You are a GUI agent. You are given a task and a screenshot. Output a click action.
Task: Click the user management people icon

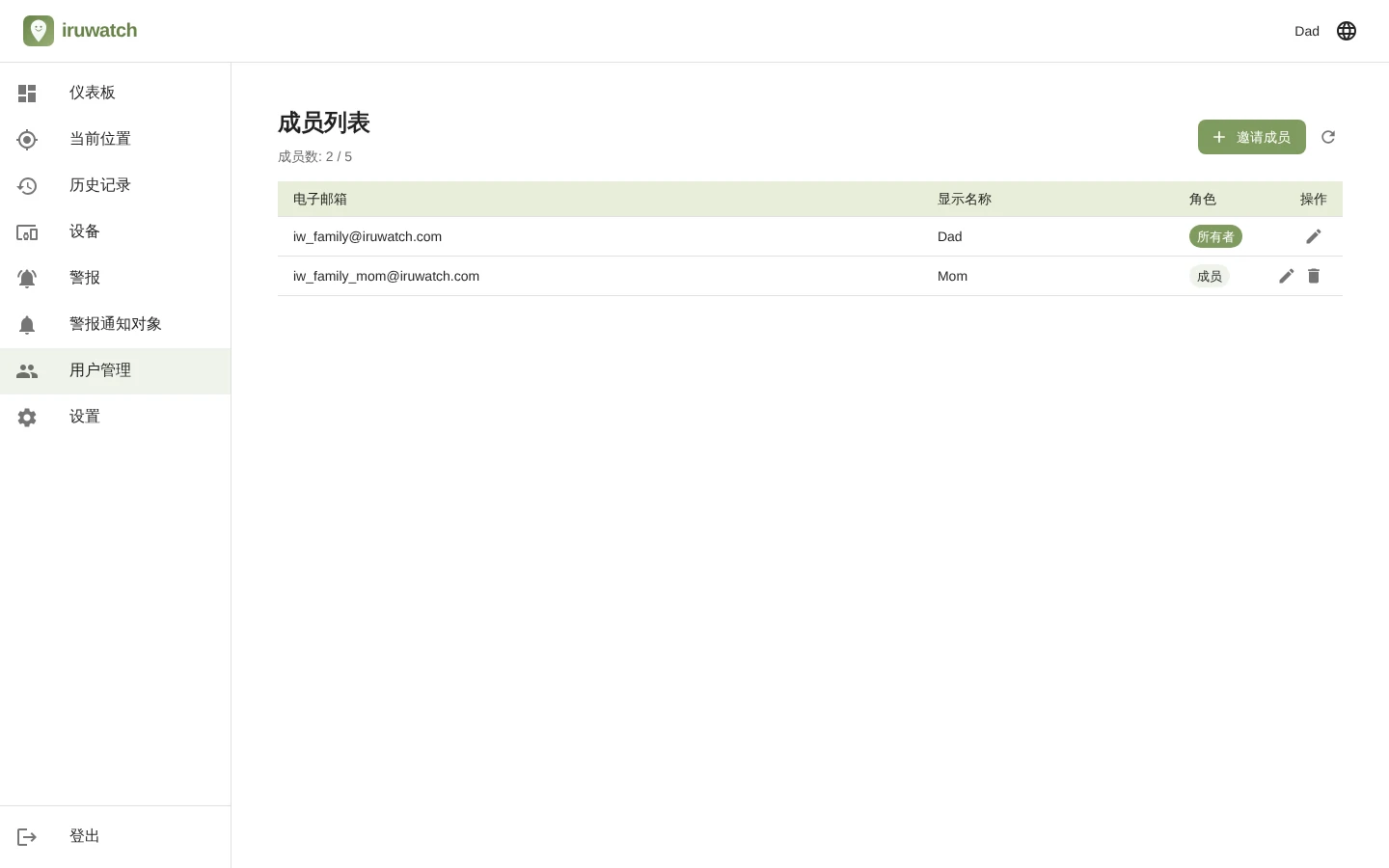[x=27, y=371]
